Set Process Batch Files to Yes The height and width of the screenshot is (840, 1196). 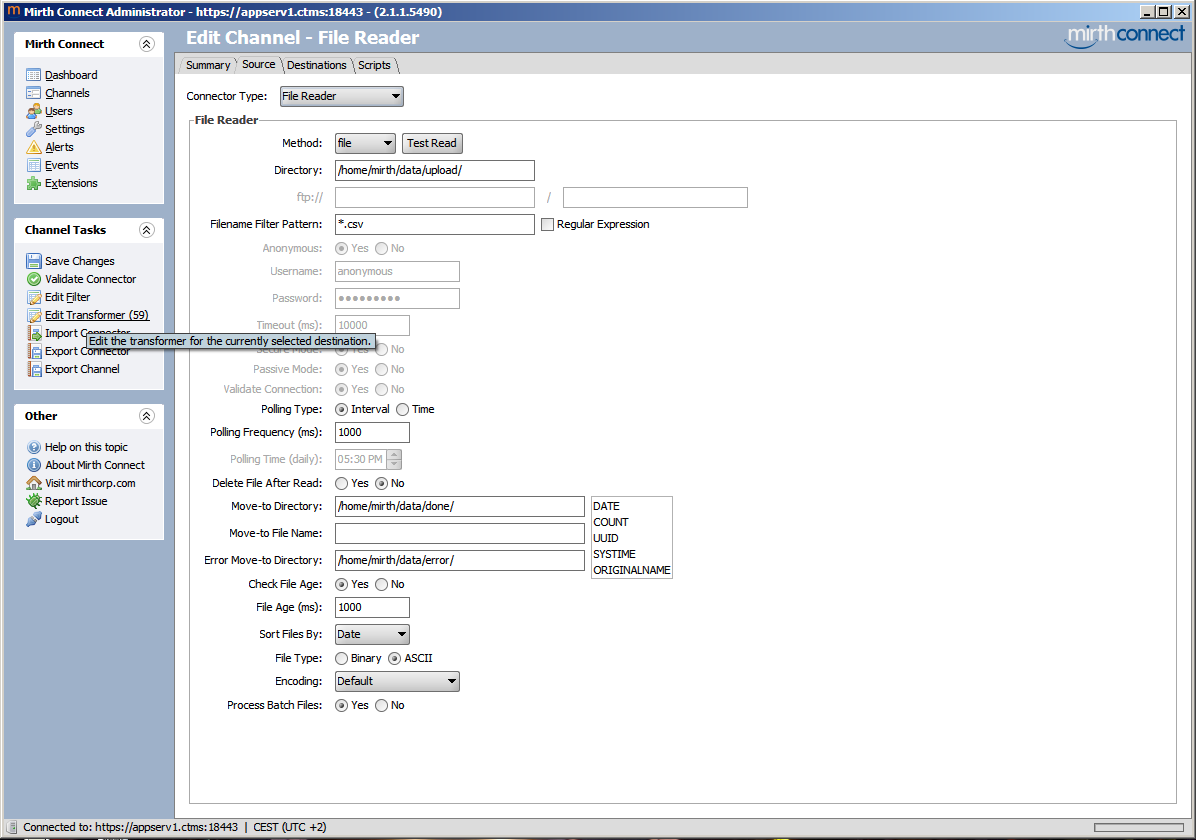341,706
